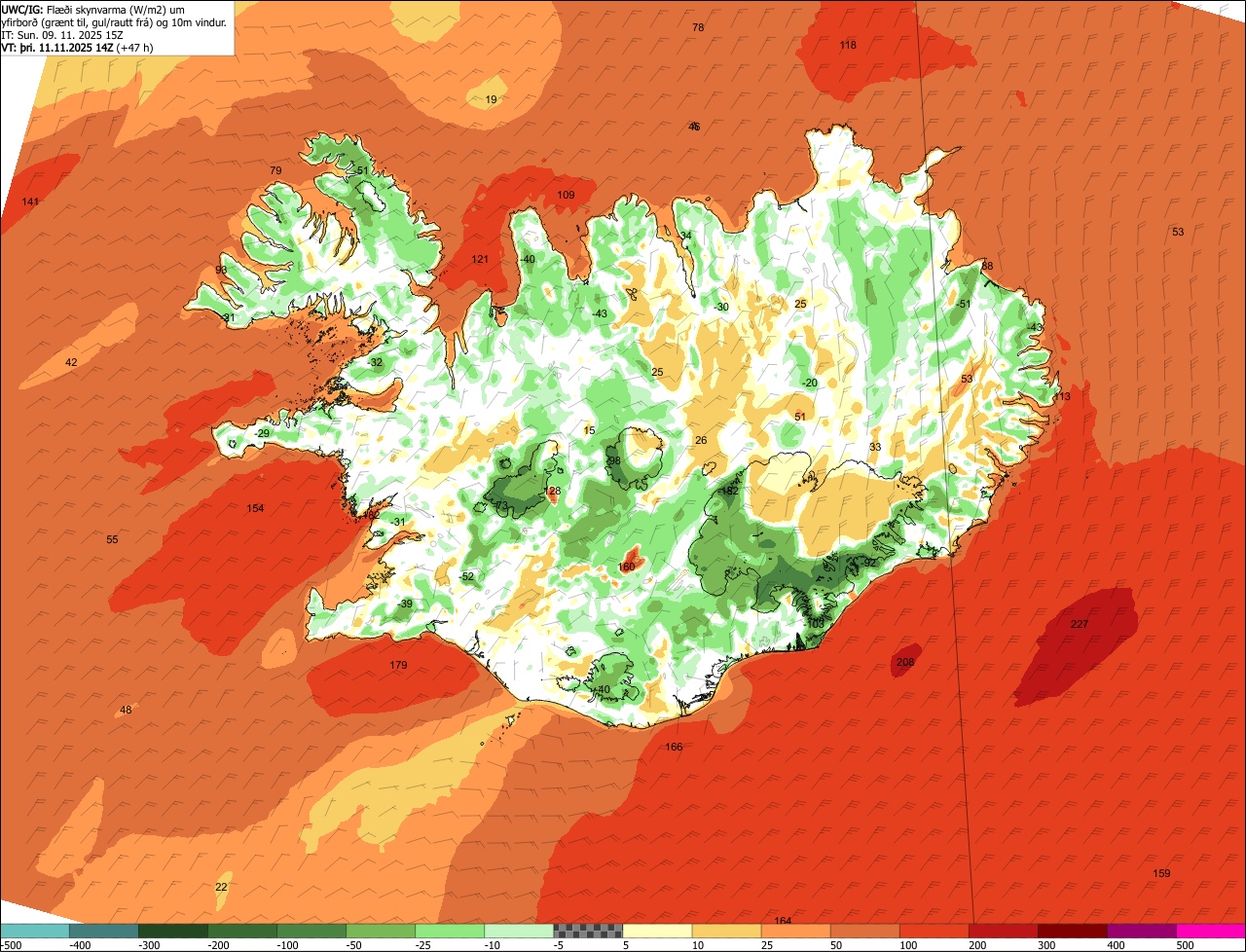Click the value 34 on the north coast
Viewport: 1246px width, 952px height.
pos(686,236)
